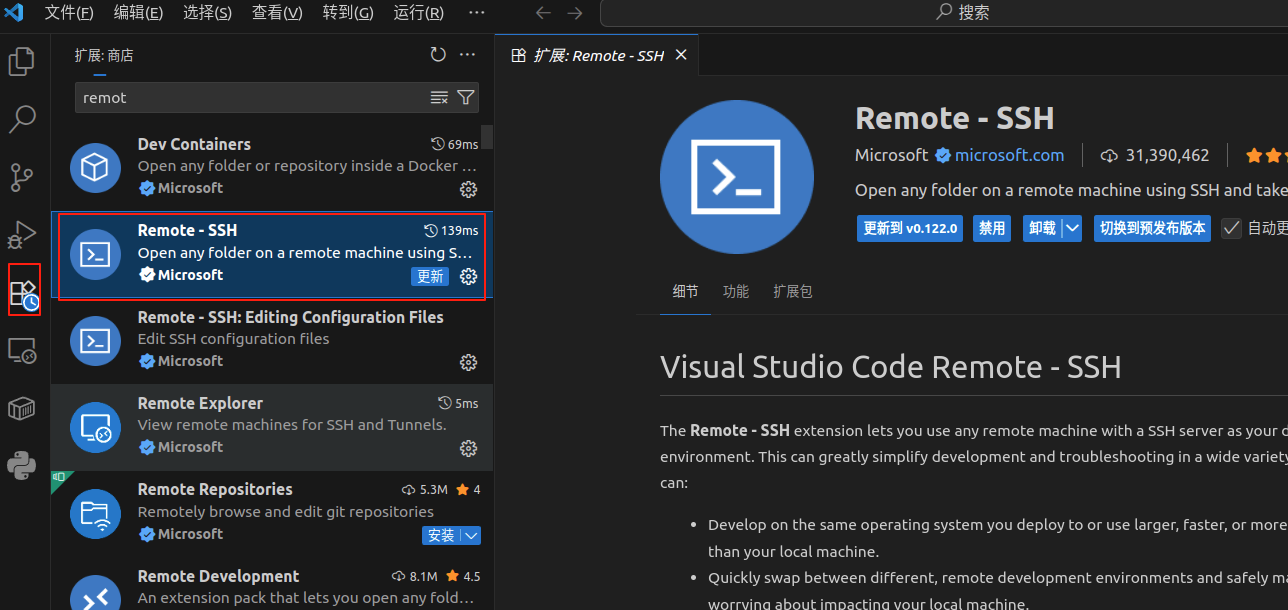Open the Python icon in activity bar

22,466
